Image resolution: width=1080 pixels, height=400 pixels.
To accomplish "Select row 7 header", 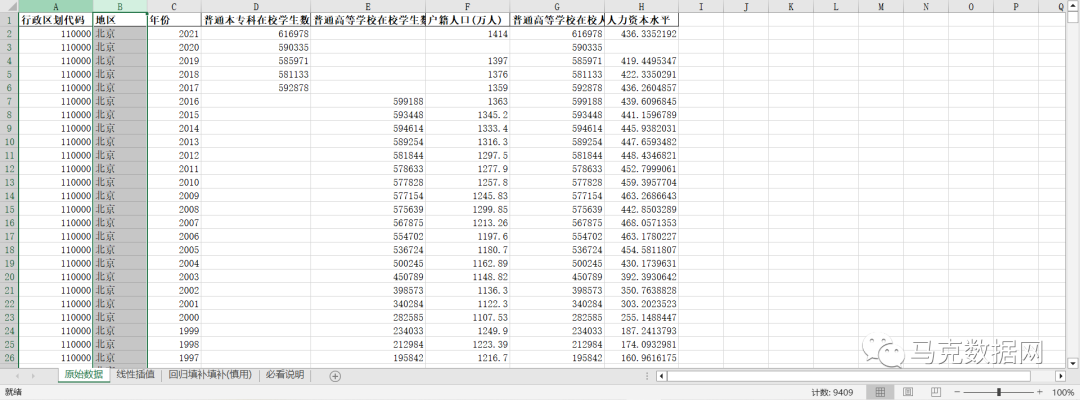I will tap(9, 101).
